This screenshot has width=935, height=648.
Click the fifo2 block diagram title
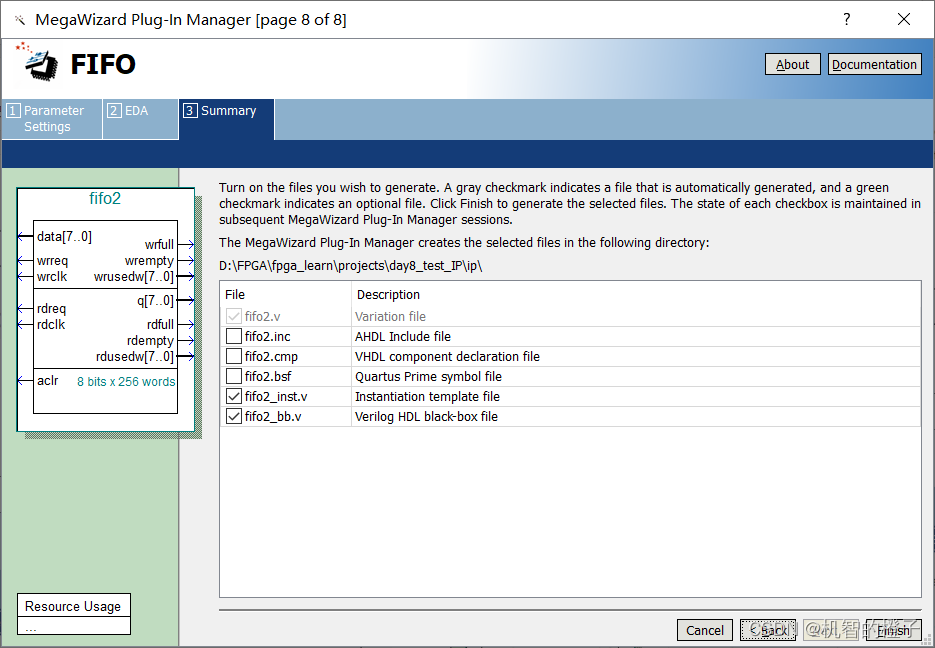105,199
